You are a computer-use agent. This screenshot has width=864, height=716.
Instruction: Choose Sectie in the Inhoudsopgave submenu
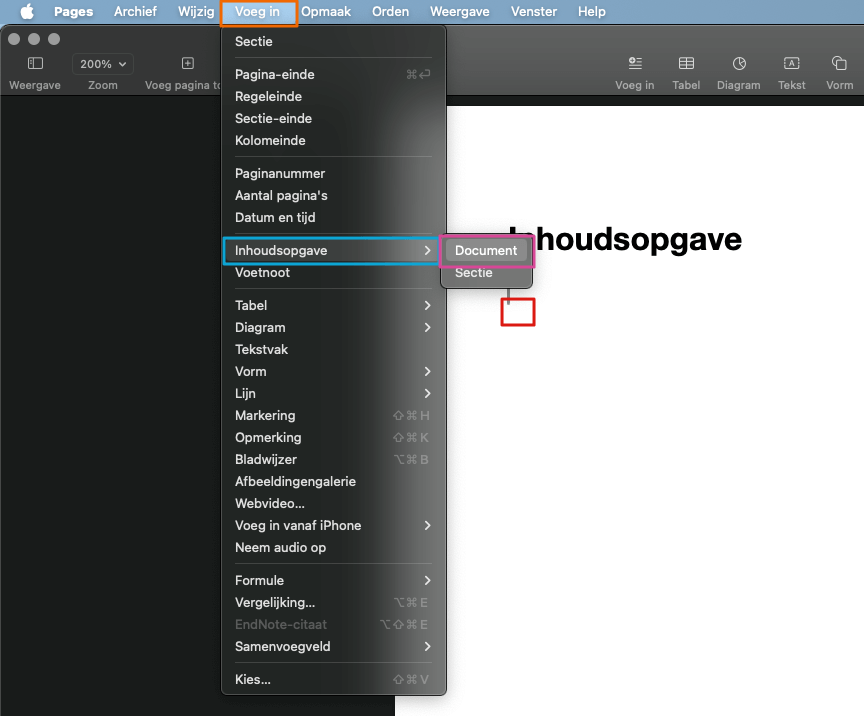click(x=487, y=272)
